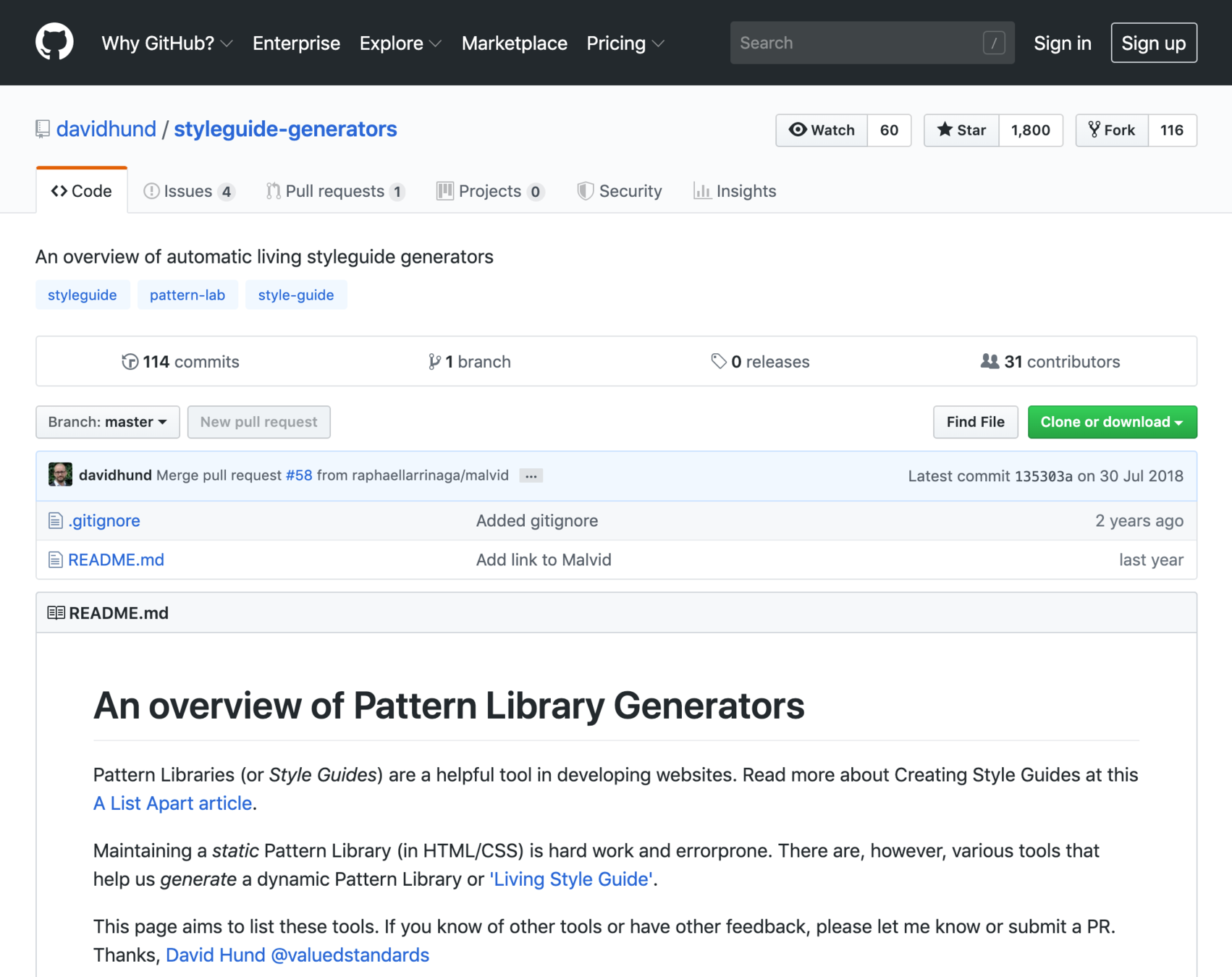Select the Code tab

pyautogui.click(x=82, y=191)
